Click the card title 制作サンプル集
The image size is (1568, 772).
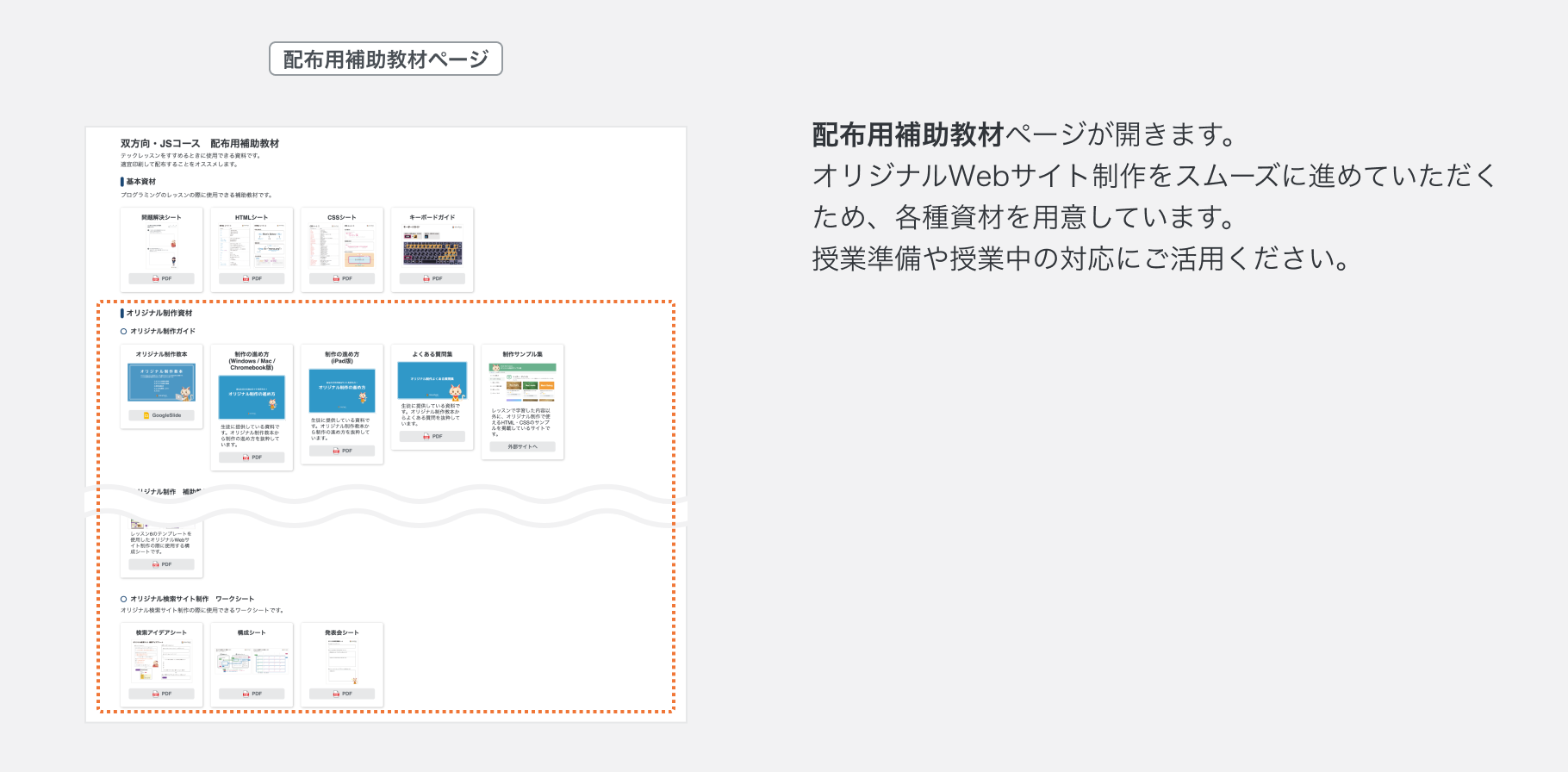[522, 354]
